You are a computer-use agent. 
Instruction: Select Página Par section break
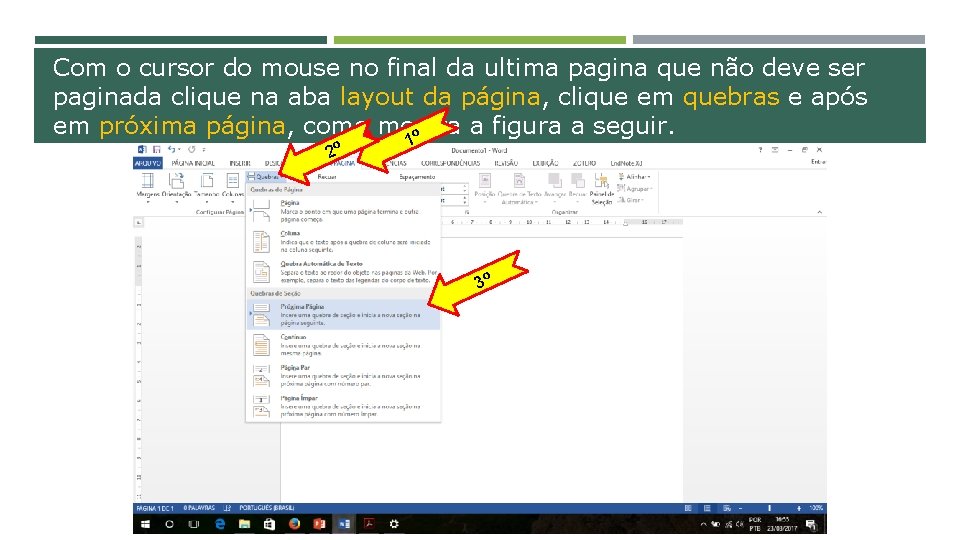[343, 375]
